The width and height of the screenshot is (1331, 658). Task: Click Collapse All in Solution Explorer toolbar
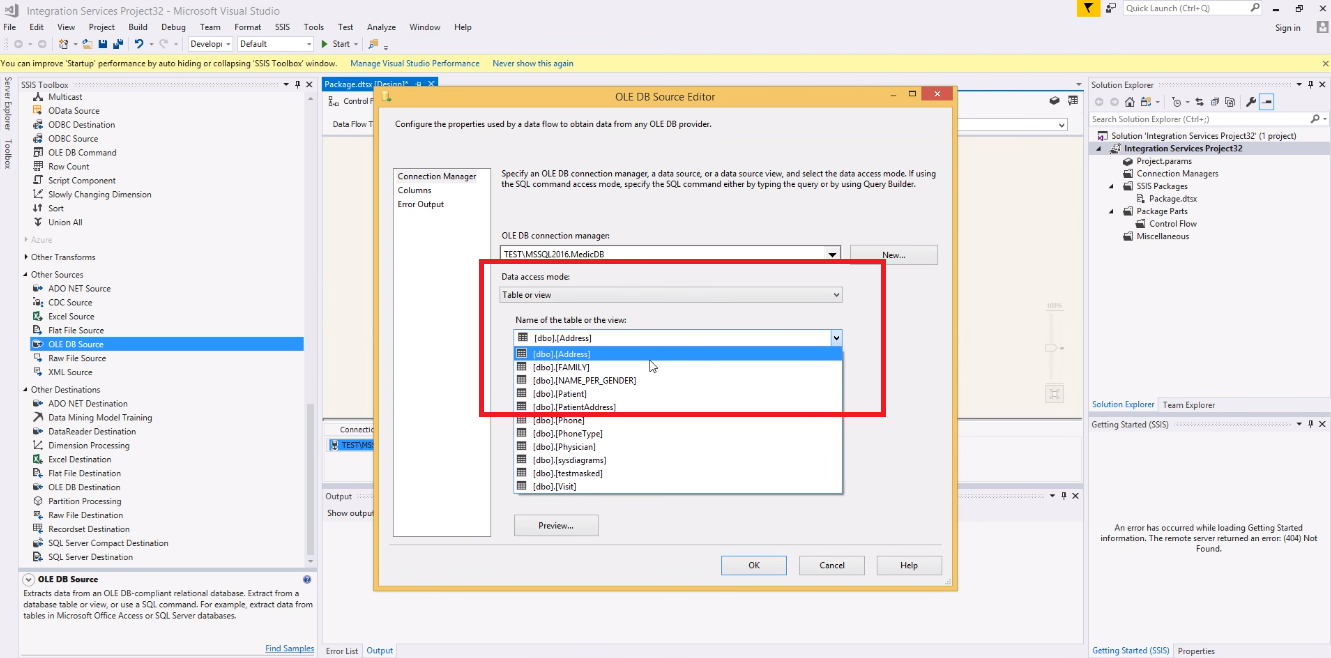tap(1215, 102)
